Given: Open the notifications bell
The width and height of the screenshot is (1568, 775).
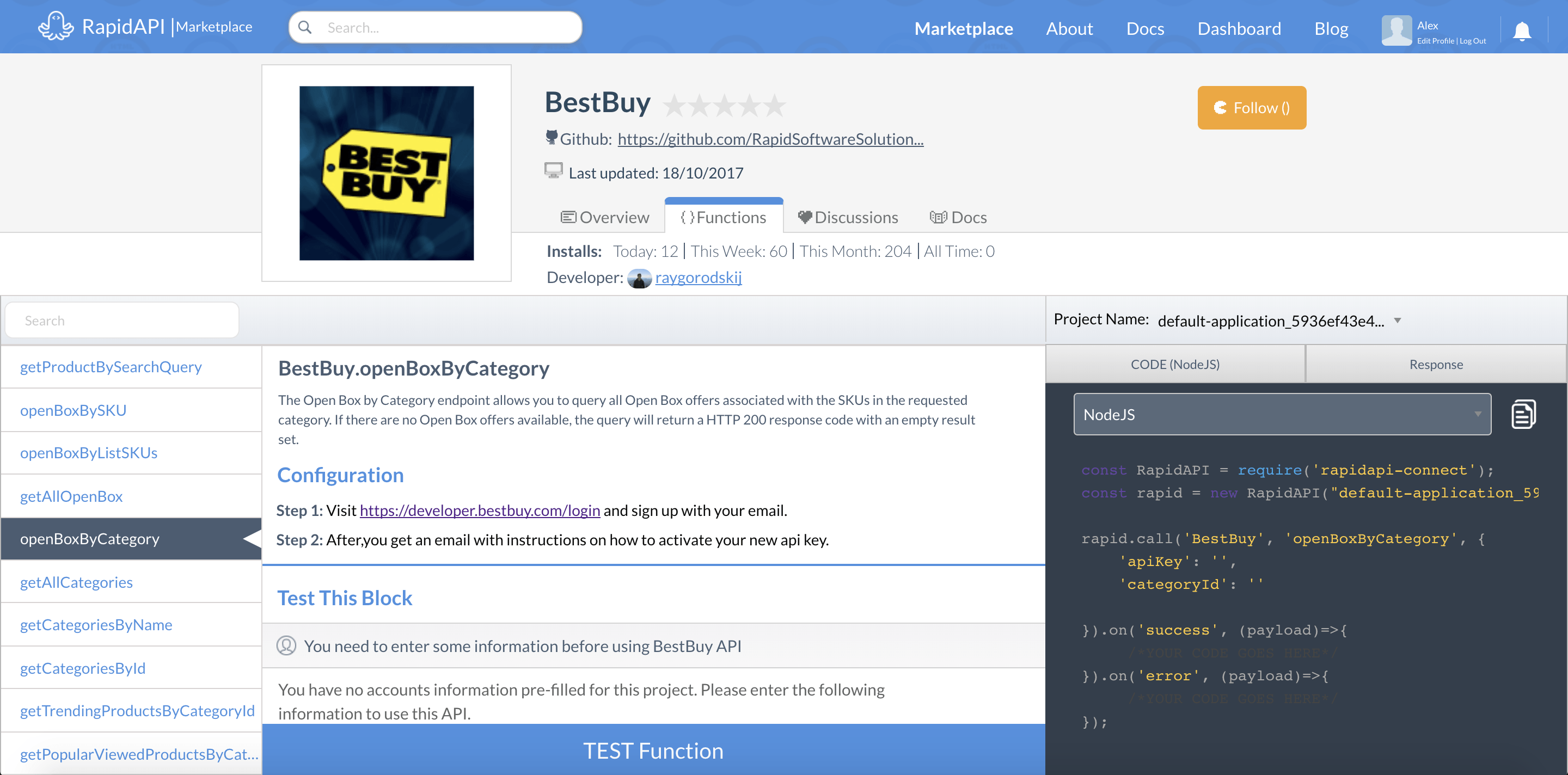Looking at the screenshot, I should click(x=1522, y=30).
